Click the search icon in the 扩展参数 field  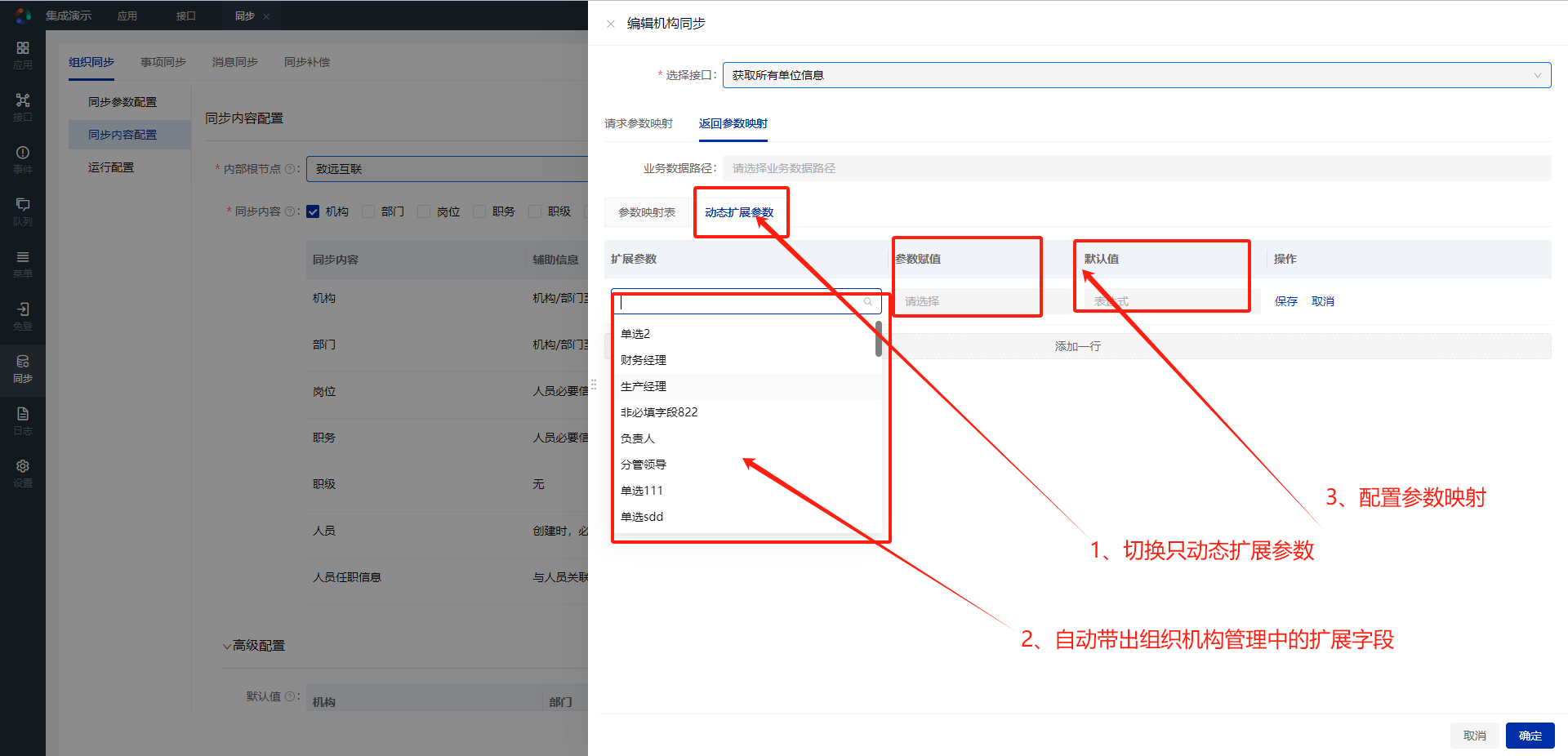pos(868,302)
